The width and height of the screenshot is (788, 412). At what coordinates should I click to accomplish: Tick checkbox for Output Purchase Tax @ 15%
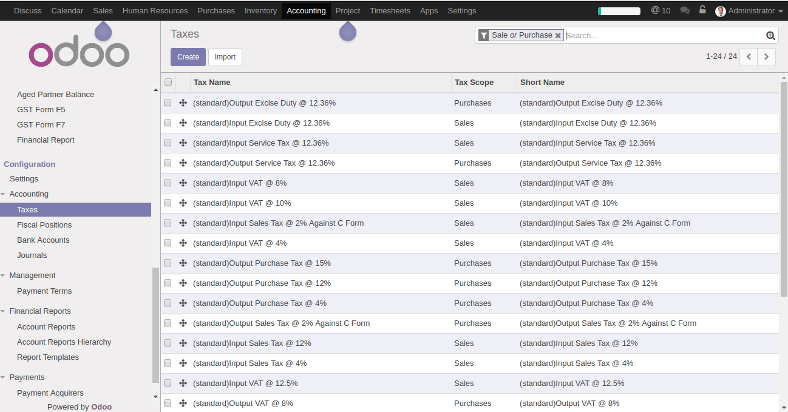(168, 263)
